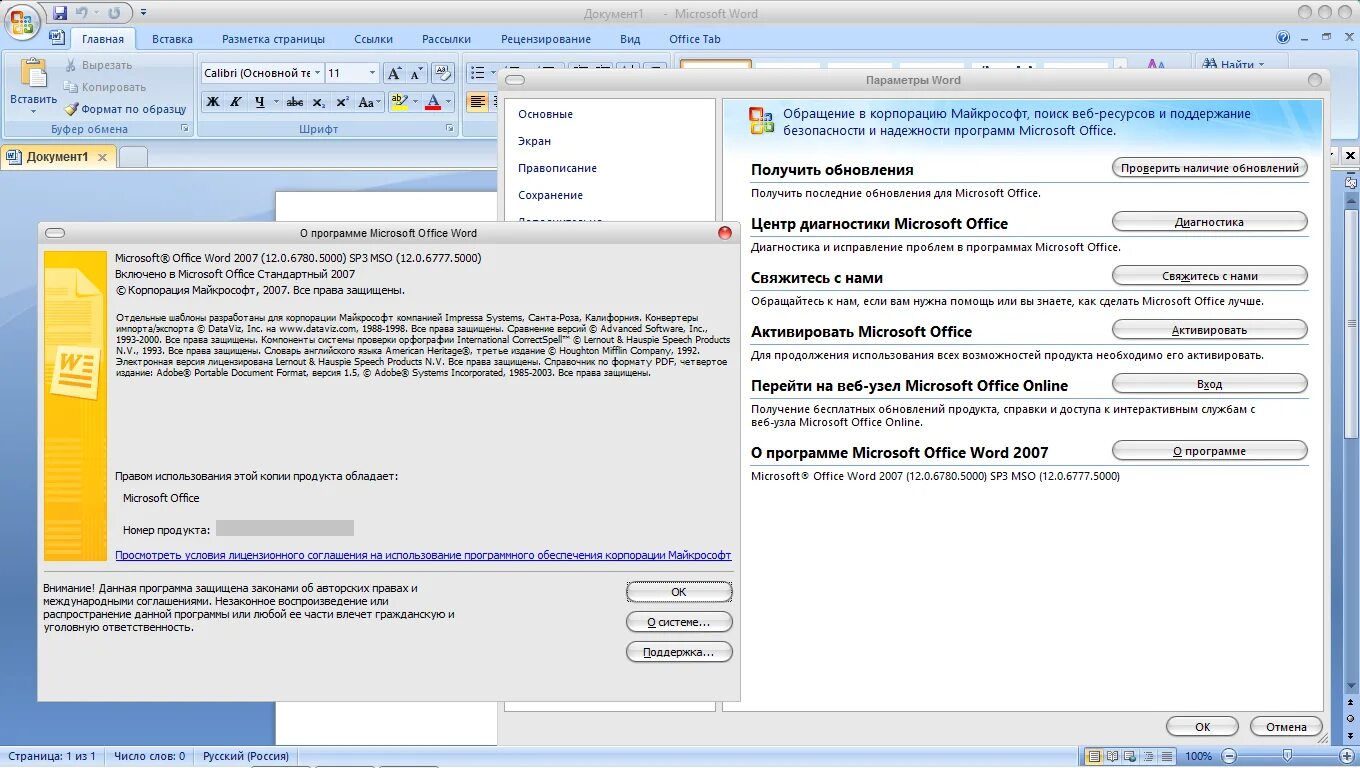This screenshot has height=768, width=1360.
Task: Click the bullet list icon
Action: pos(477,73)
